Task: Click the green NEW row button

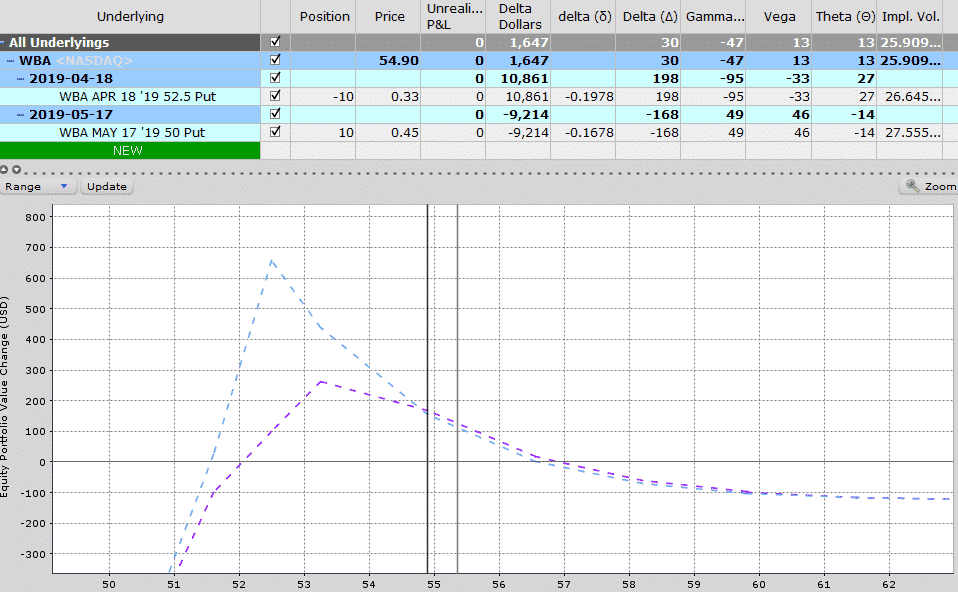Action: 130,150
